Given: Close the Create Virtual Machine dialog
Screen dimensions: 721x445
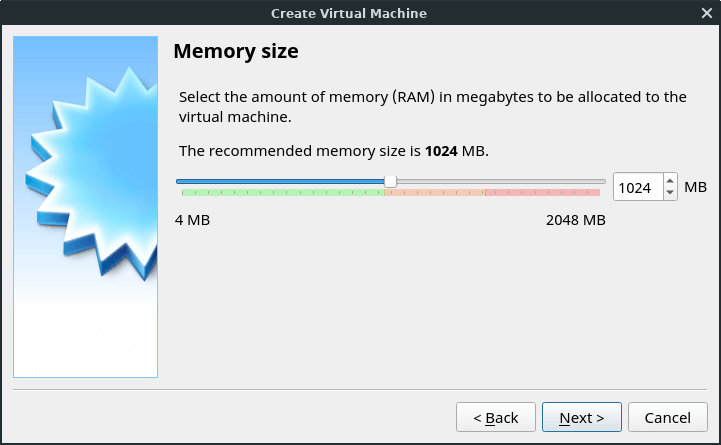Looking at the screenshot, I should 705,12.
